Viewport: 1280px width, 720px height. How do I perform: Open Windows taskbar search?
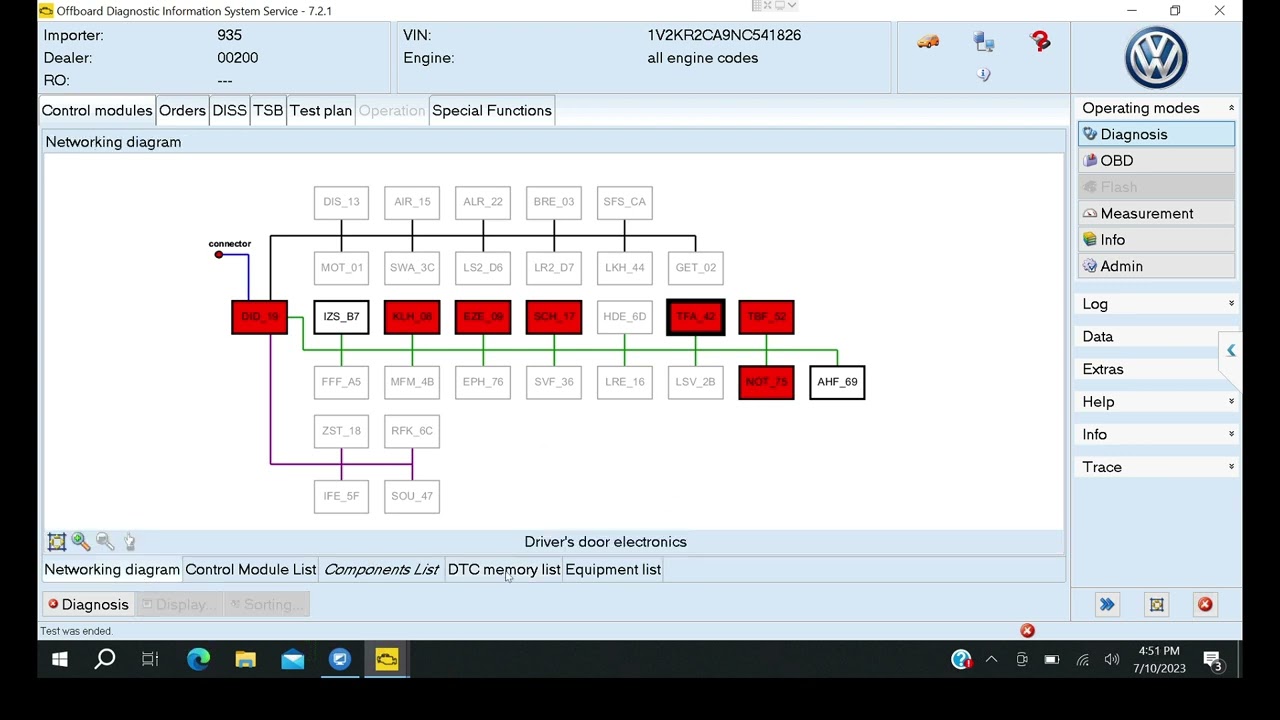point(105,659)
